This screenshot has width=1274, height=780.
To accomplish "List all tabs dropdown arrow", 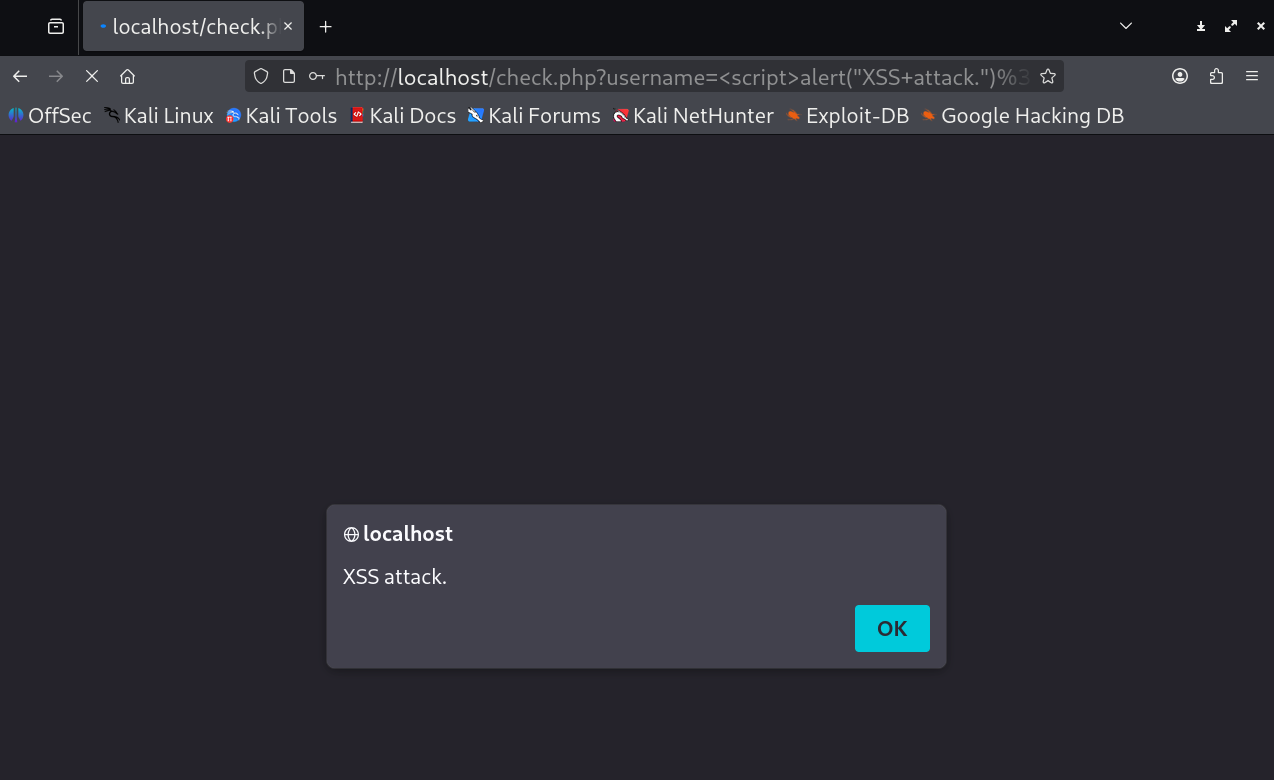I will pyautogui.click(x=1126, y=26).
